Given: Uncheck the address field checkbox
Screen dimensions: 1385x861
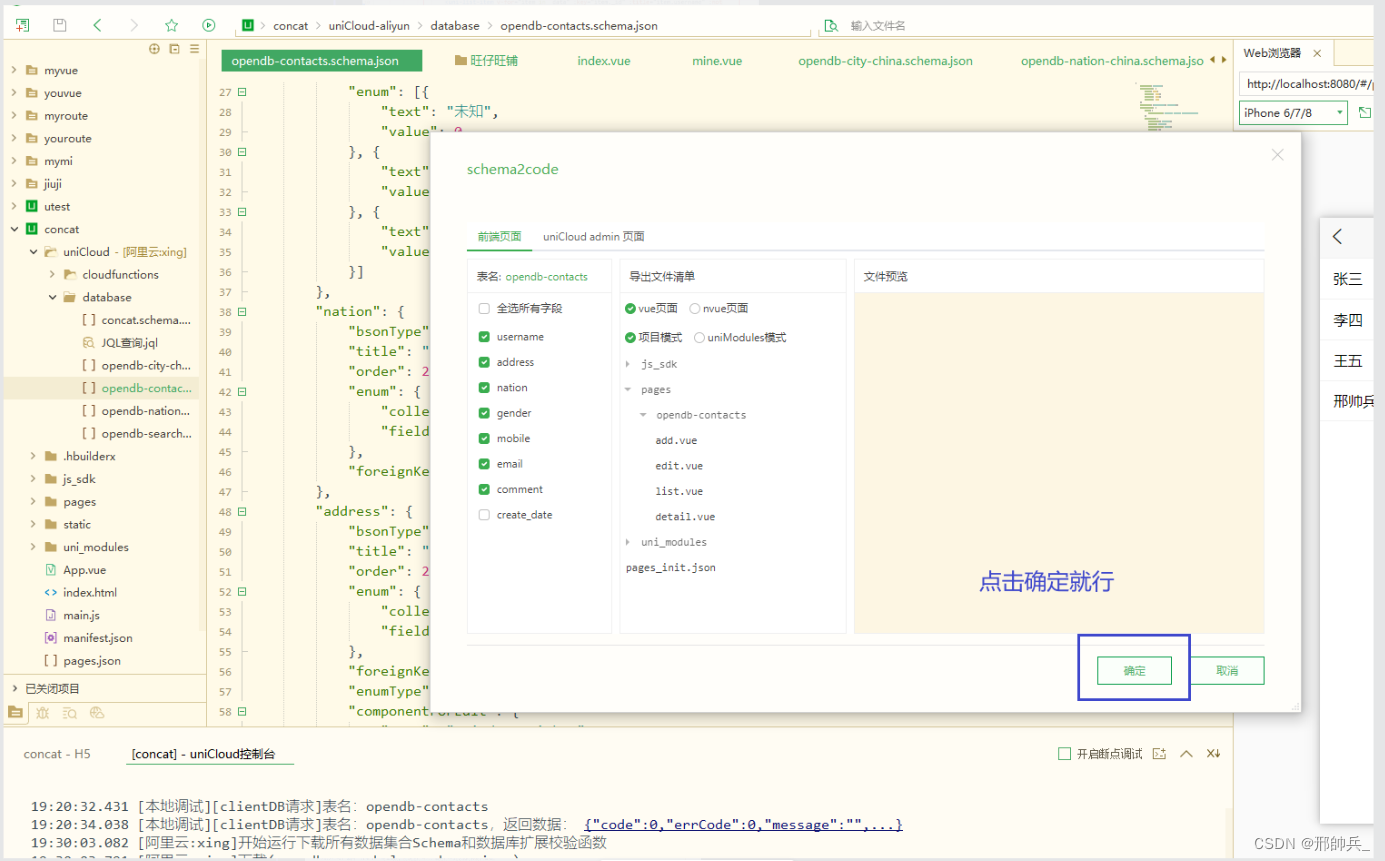Looking at the screenshot, I should (x=484, y=362).
